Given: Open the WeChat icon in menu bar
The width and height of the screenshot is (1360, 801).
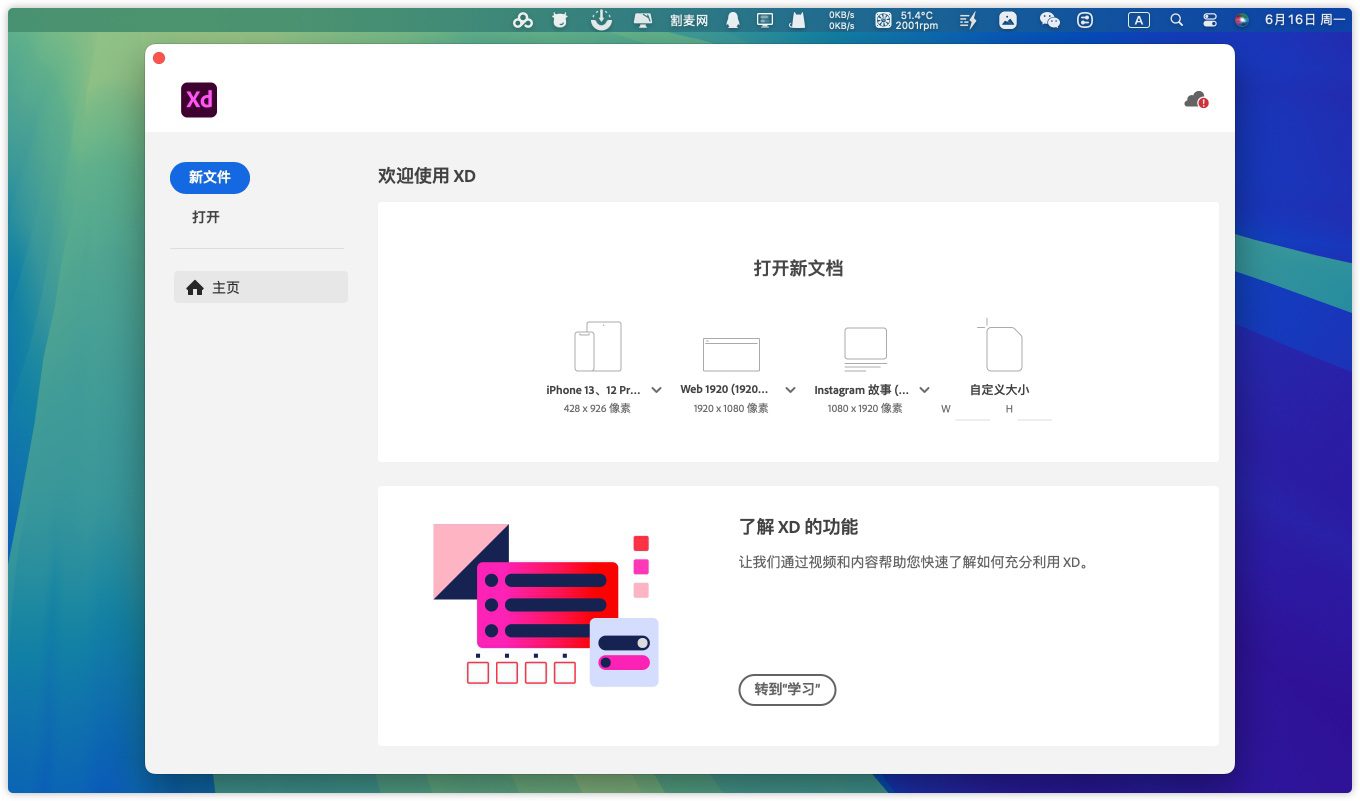Looking at the screenshot, I should [x=1049, y=20].
